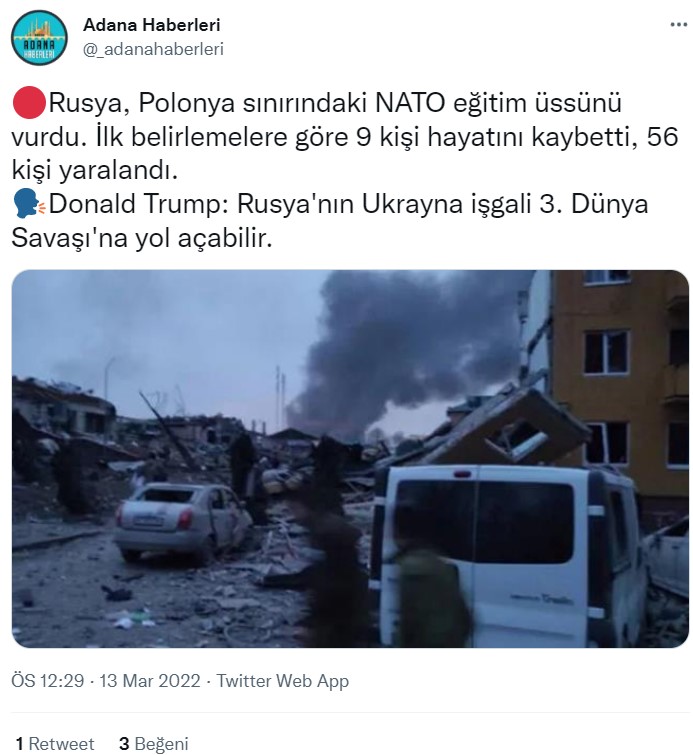Viewport: 693px width, 755px height.
Task: Open the Twitter Web App source link
Action: click(x=282, y=681)
